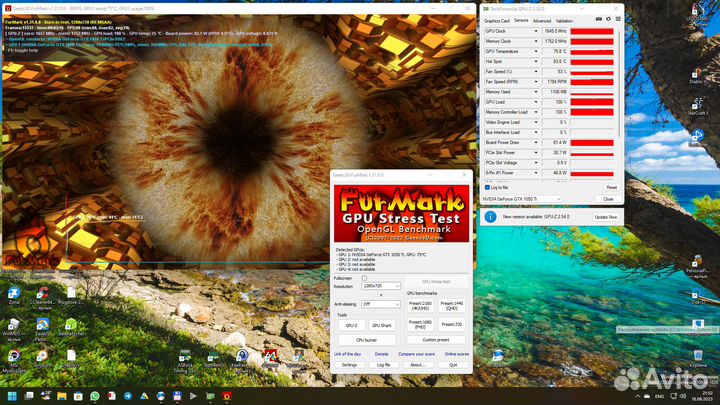
Task: Launch GPU Shark tool
Action: [382, 325]
